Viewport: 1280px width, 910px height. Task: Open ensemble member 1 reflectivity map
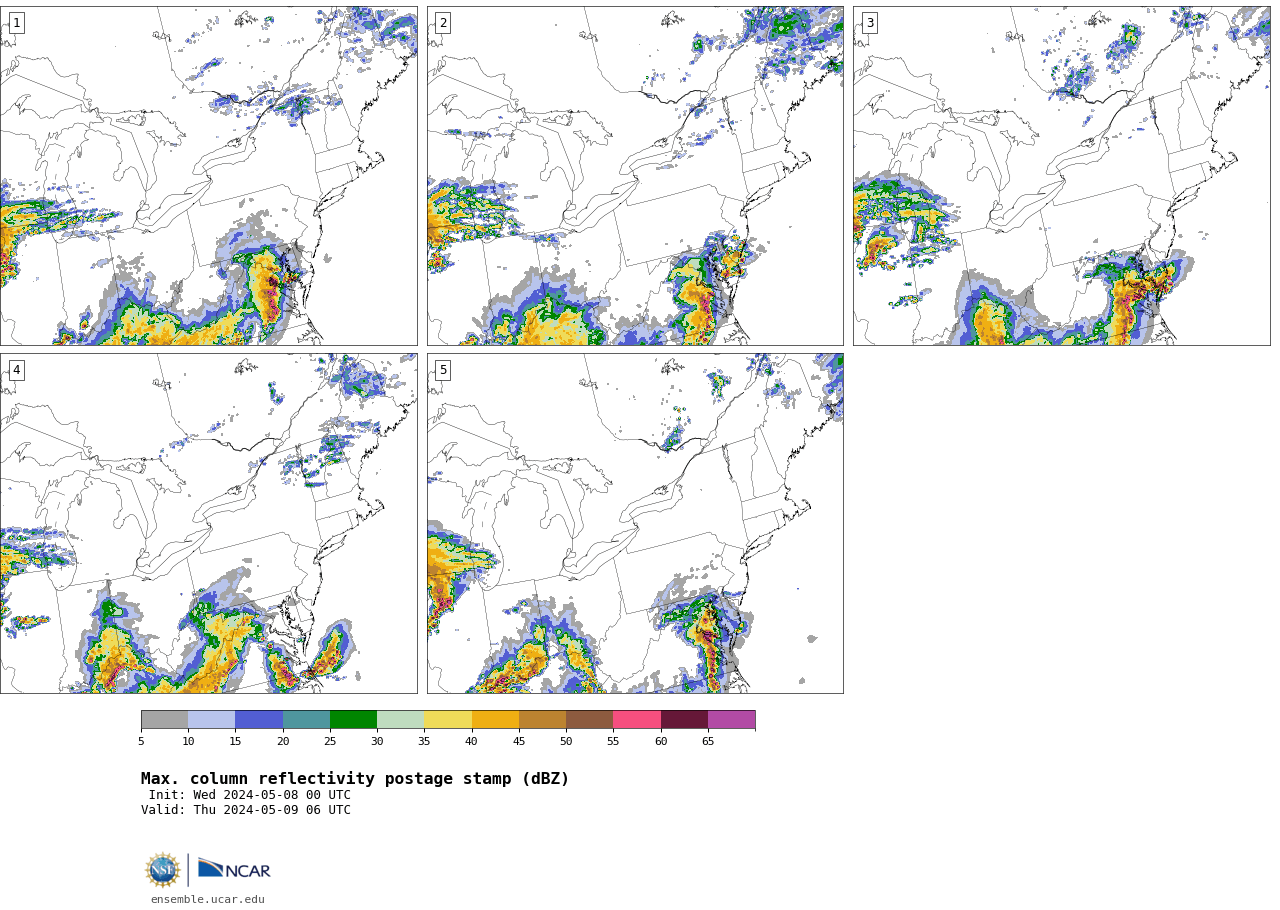pyautogui.click(x=208, y=176)
